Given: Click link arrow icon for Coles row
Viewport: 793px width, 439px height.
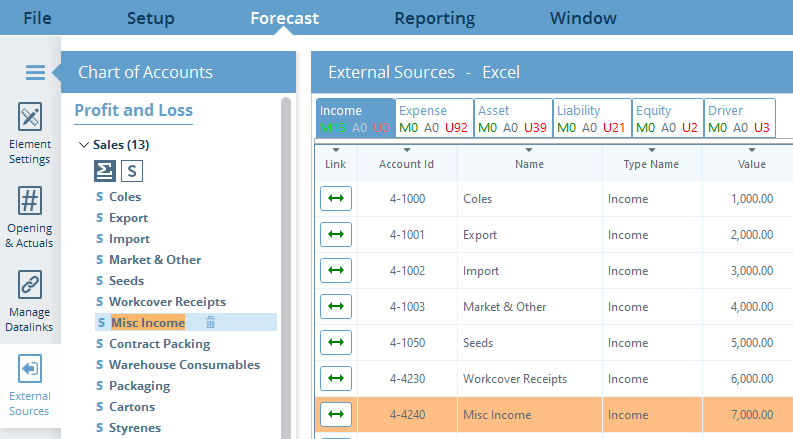Looking at the screenshot, I should click(336, 199).
